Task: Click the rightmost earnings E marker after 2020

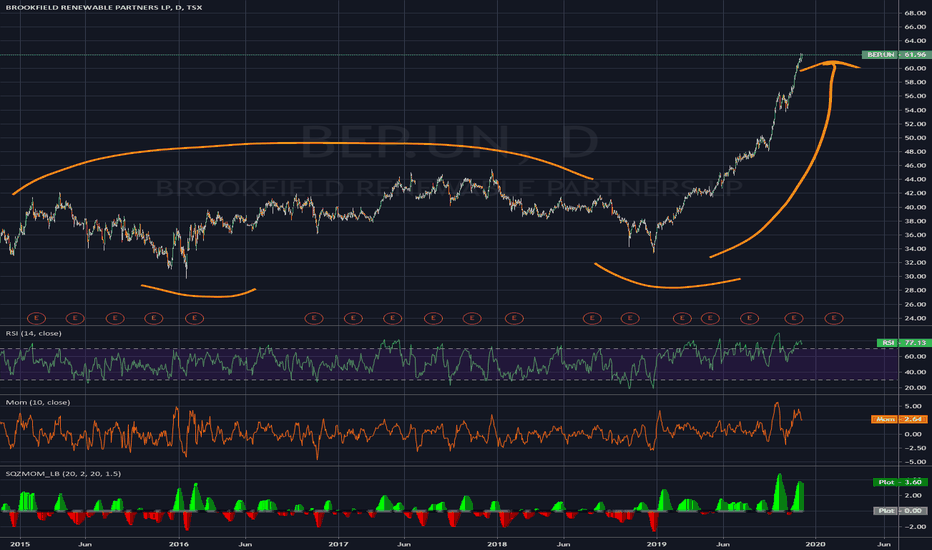Action: tap(834, 318)
